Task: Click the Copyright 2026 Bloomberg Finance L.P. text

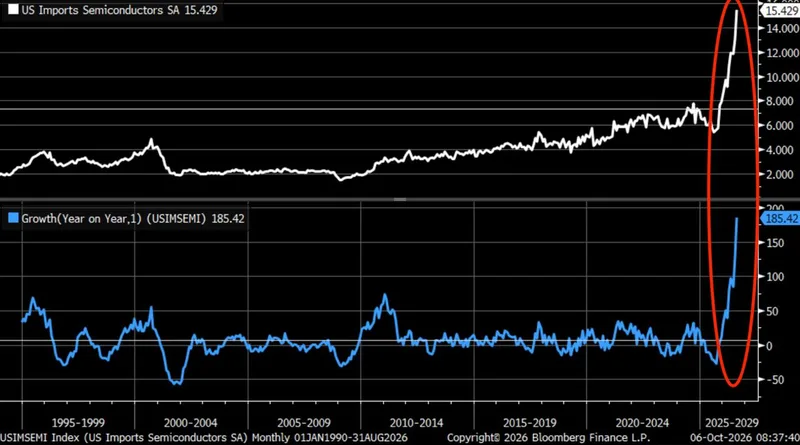Action: pos(548,438)
